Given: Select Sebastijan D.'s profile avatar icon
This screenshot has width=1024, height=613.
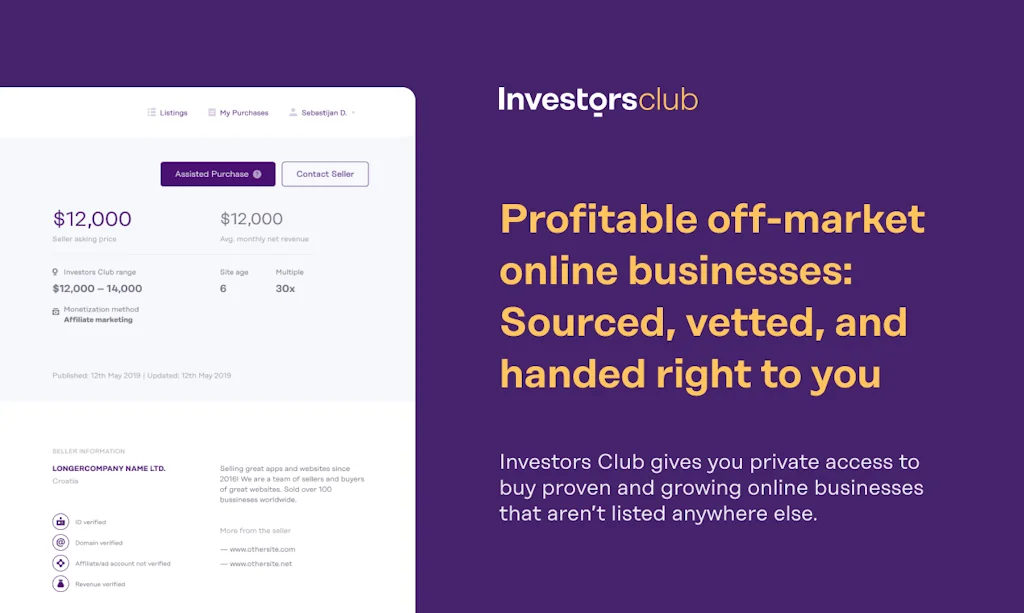Looking at the screenshot, I should click(x=293, y=112).
